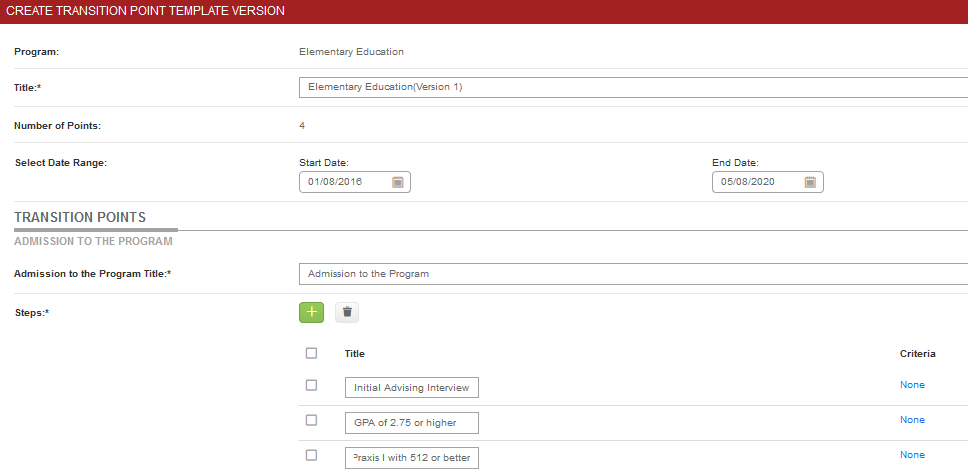Screen dimensions: 968x471
Task: Edit the template Title input field
Action: pos(633,87)
